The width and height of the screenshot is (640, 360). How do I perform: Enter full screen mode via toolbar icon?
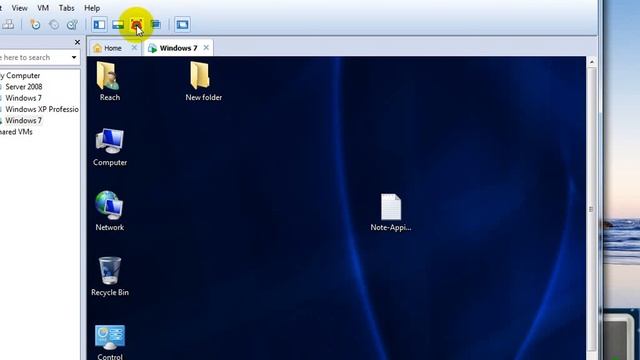pos(136,24)
